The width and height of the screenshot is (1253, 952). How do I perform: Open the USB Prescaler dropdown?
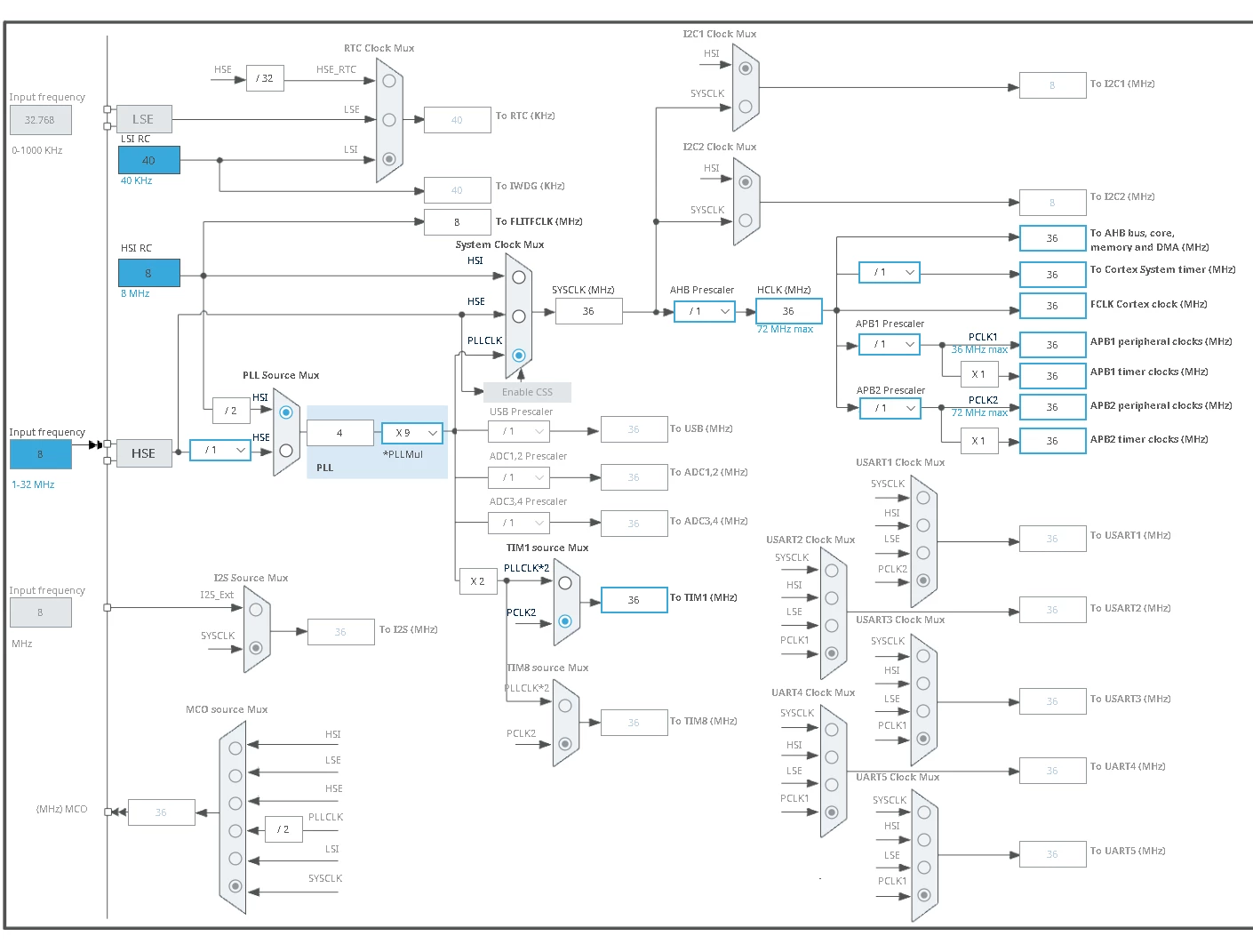tap(519, 431)
